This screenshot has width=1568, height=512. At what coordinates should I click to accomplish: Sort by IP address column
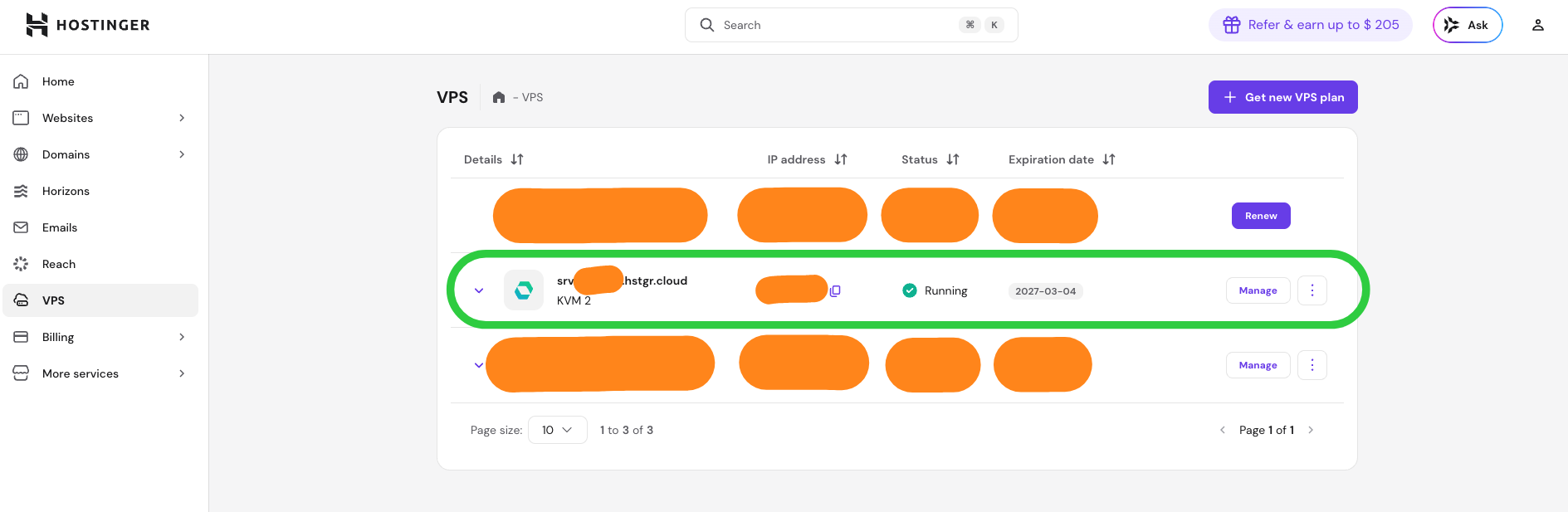tap(807, 159)
